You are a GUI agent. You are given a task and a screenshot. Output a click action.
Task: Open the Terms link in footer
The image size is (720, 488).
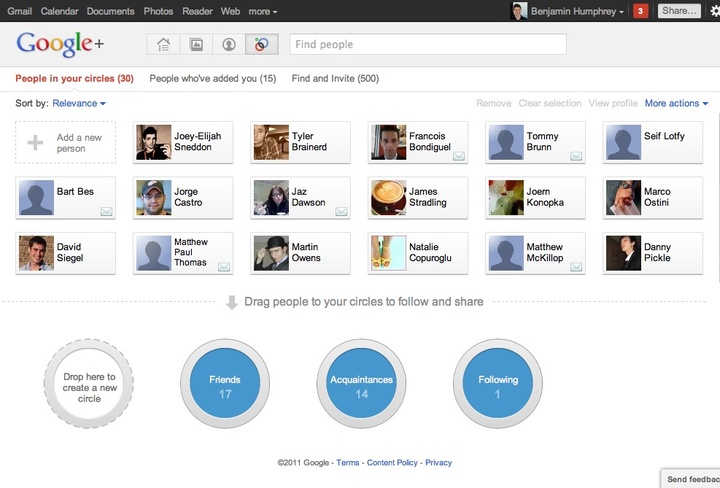(x=348, y=463)
